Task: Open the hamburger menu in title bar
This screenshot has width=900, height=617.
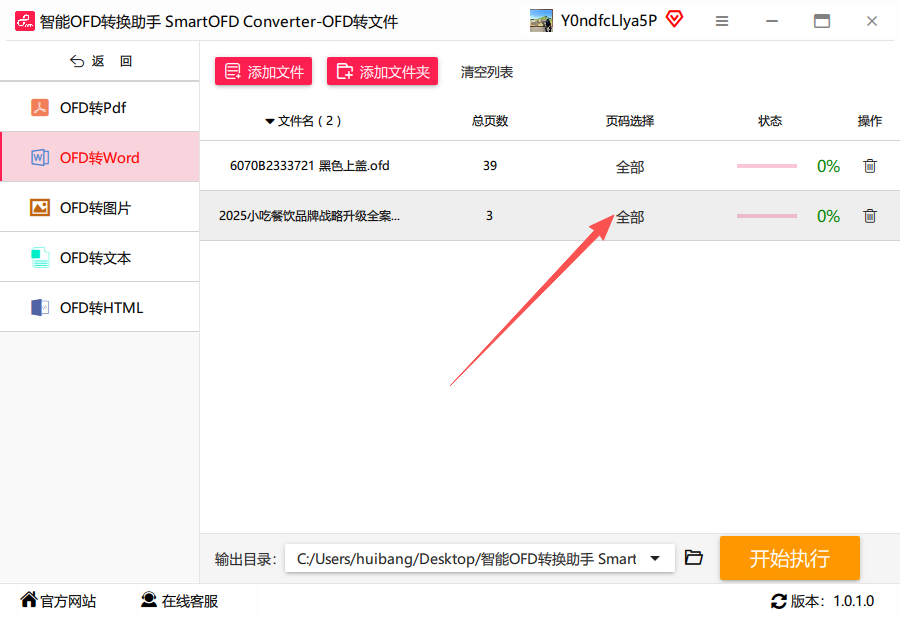Action: click(723, 21)
